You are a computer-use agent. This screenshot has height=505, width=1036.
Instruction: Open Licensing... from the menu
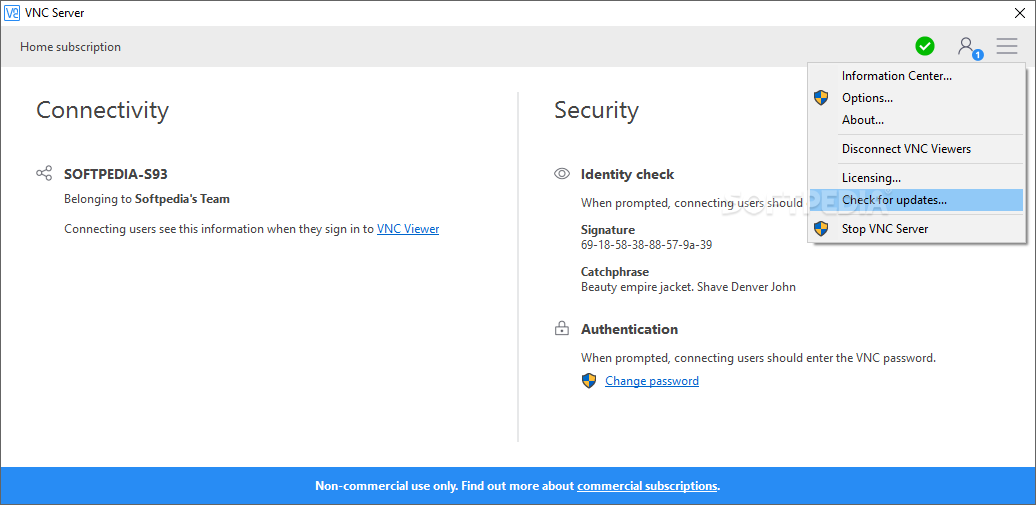click(916, 178)
